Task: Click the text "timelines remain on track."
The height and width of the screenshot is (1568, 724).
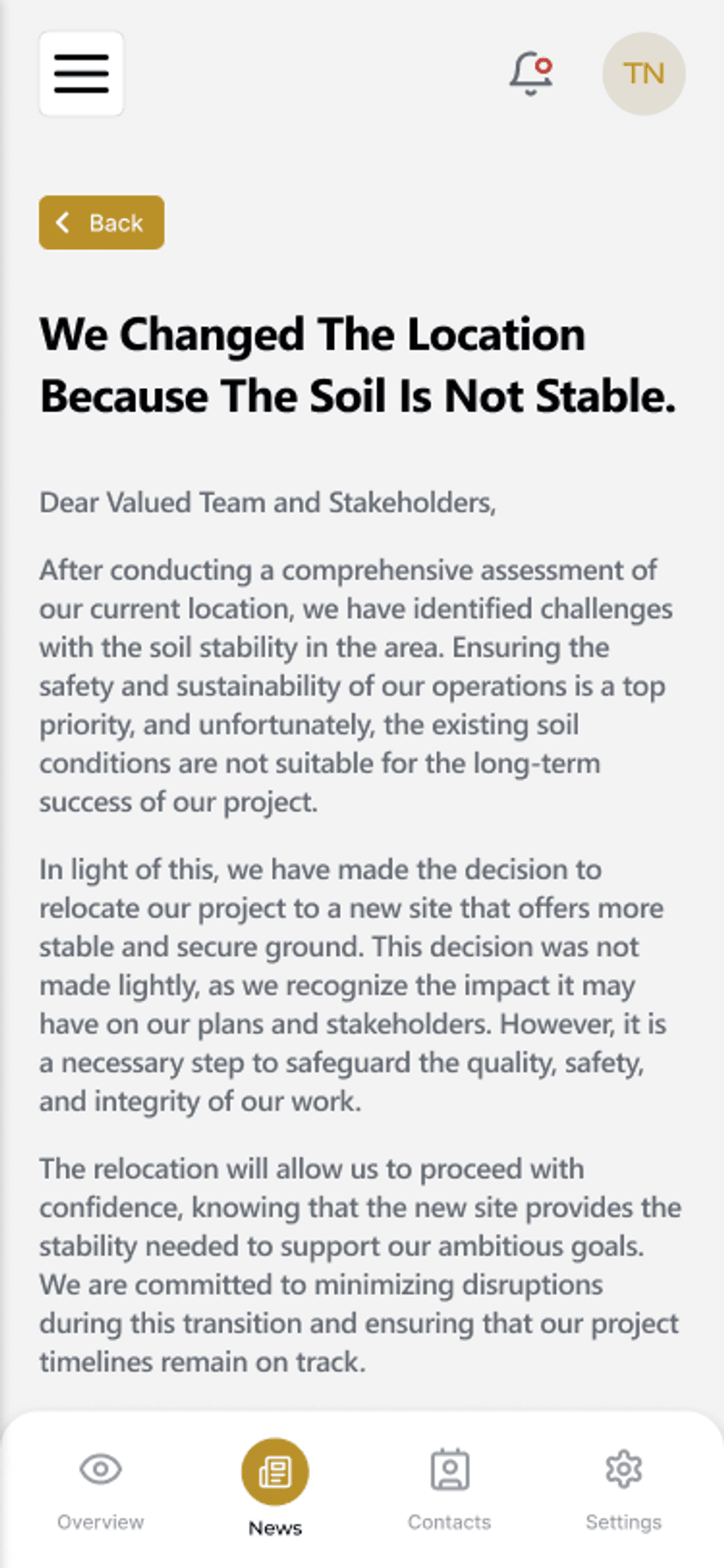Action: pyautogui.click(x=203, y=1362)
